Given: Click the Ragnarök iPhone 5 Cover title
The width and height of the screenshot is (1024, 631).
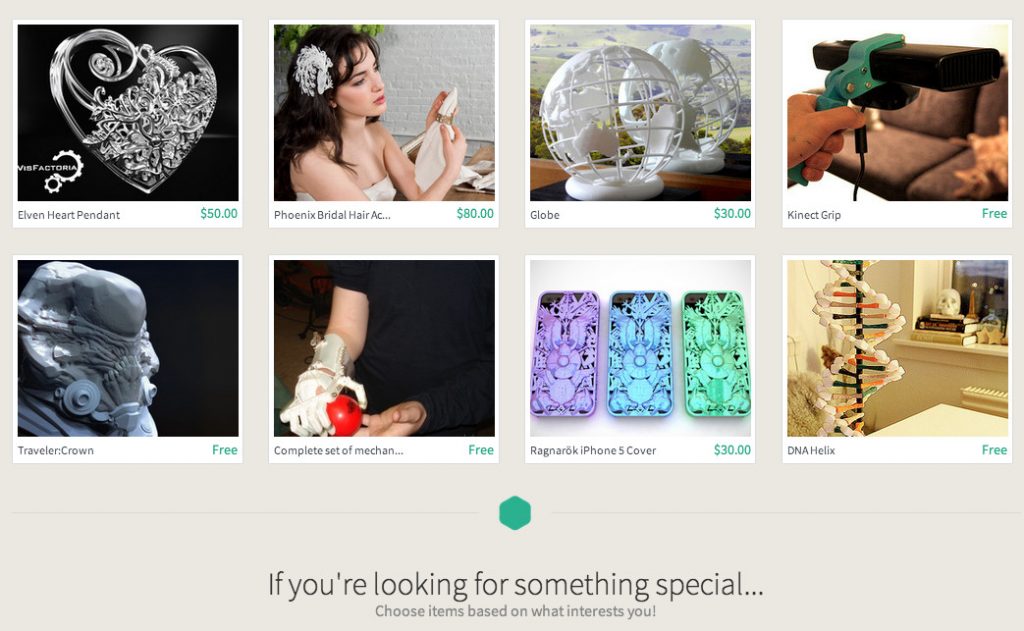Looking at the screenshot, I should [593, 451].
